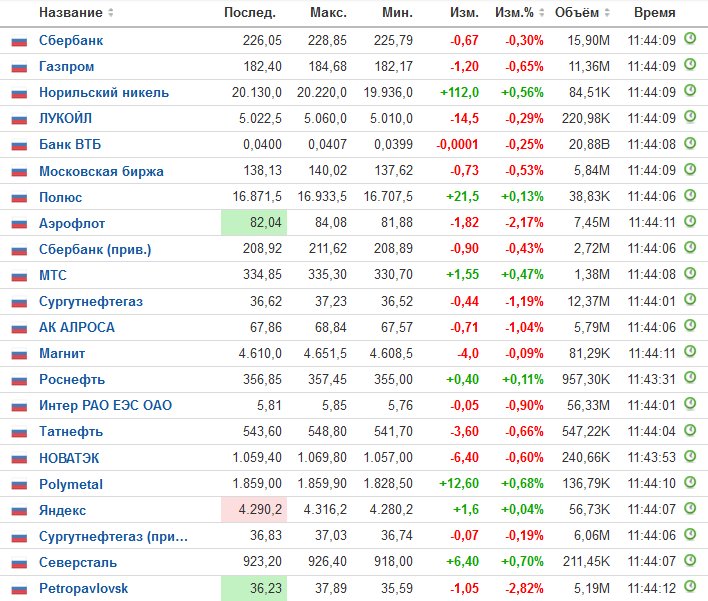Click the clock icon in ЛУКОЙЛ row
708x601 pixels.
pos(690,116)
